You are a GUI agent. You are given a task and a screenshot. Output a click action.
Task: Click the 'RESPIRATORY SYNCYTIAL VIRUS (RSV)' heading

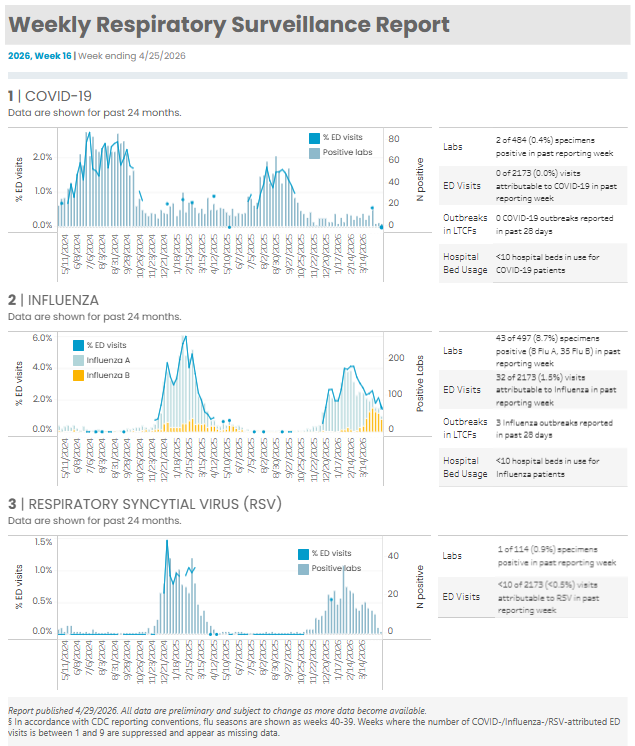pyautogui.click(x=155, y=504)
